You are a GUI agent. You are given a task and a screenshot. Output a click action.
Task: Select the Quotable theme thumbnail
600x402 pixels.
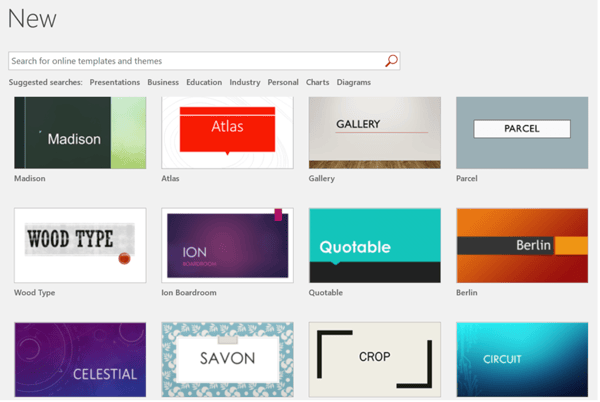(x=375, y=245)
